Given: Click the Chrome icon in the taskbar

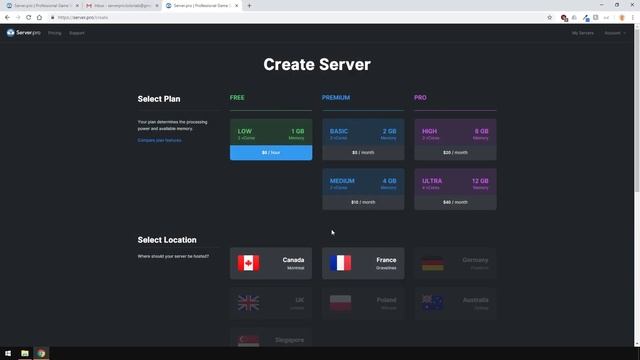Looking at the screenshot, I should [41, 353].
